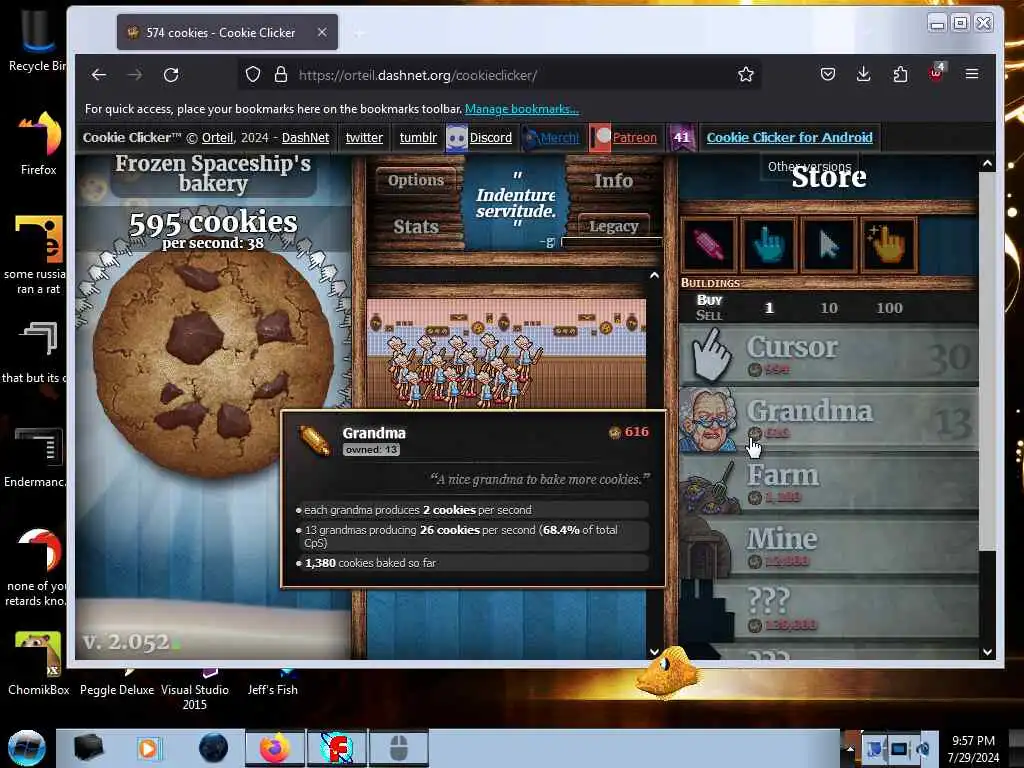Select the 574 cookies browser tab
Screen dimensions: 1024x768
227,32
